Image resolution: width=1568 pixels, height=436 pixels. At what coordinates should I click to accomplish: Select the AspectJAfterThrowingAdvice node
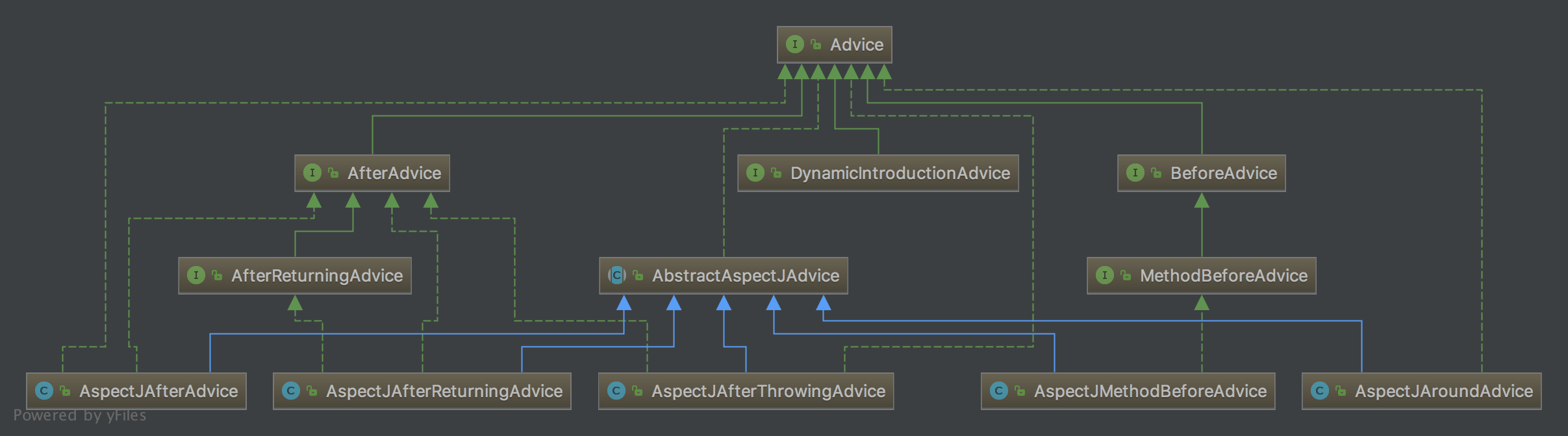pyautogui.click(x=746, y=391)
